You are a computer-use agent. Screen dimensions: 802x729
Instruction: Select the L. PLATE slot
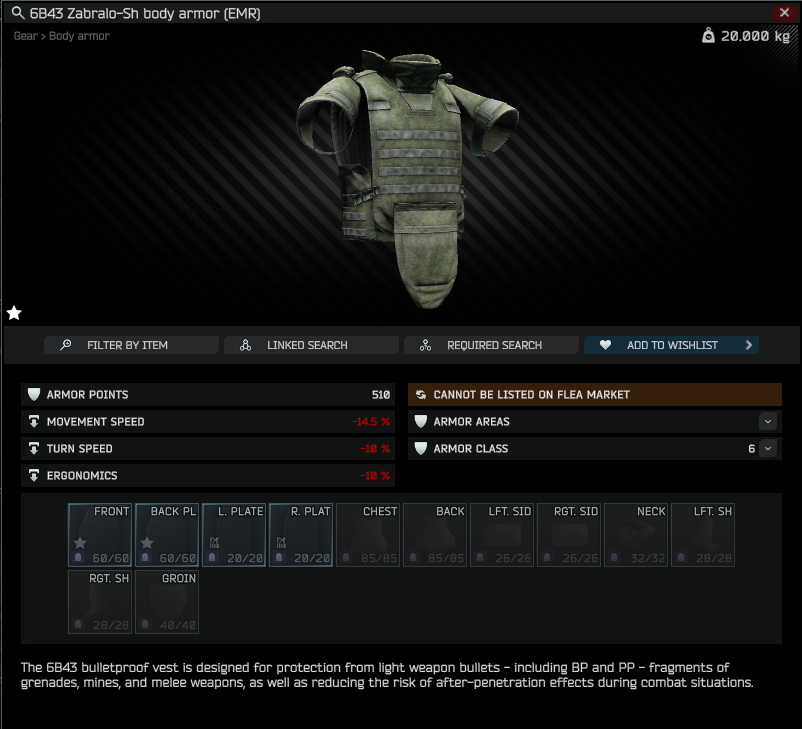pyautogui.click(x=234, y=535)
